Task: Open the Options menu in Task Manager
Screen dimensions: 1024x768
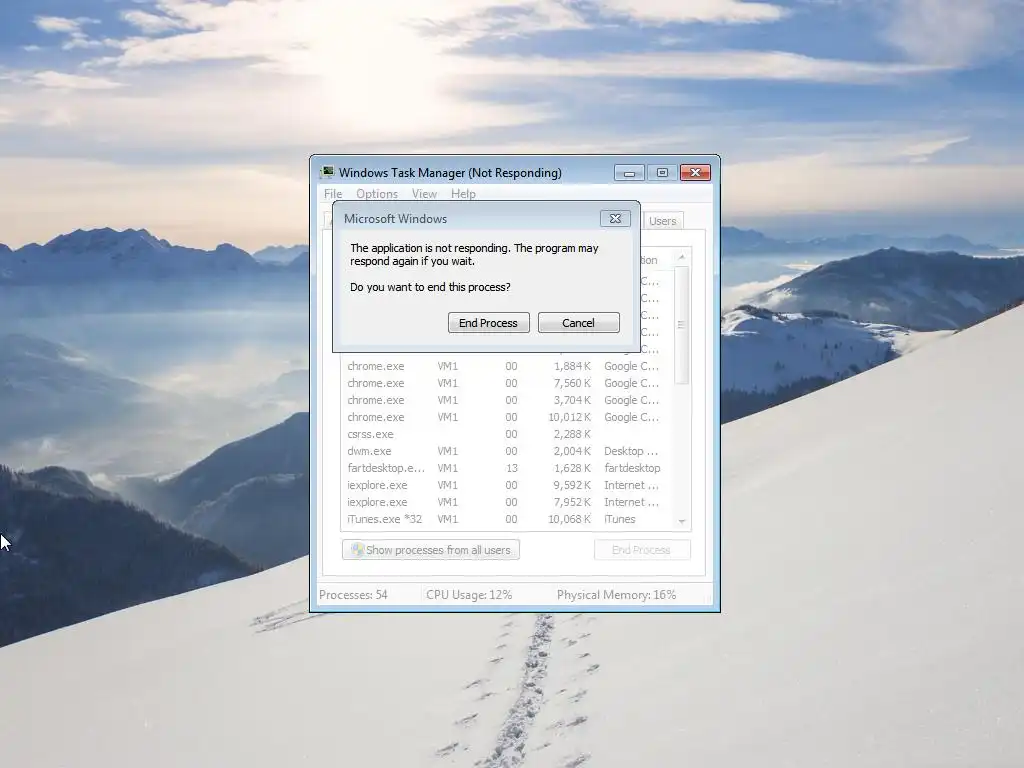Action: coord(377,194)
